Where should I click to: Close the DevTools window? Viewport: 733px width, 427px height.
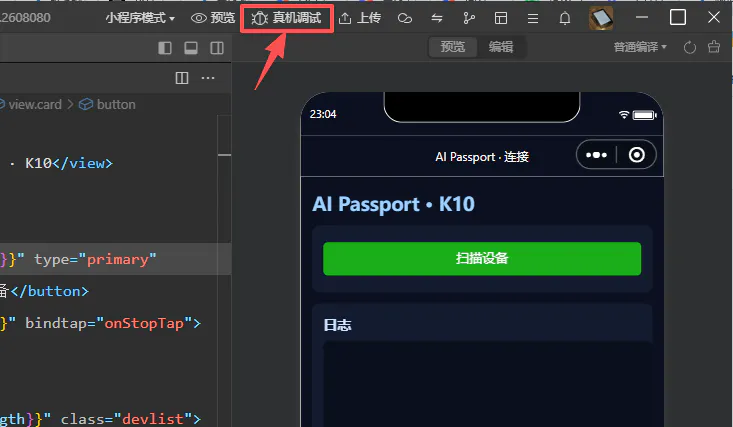(x=714, y=18)
